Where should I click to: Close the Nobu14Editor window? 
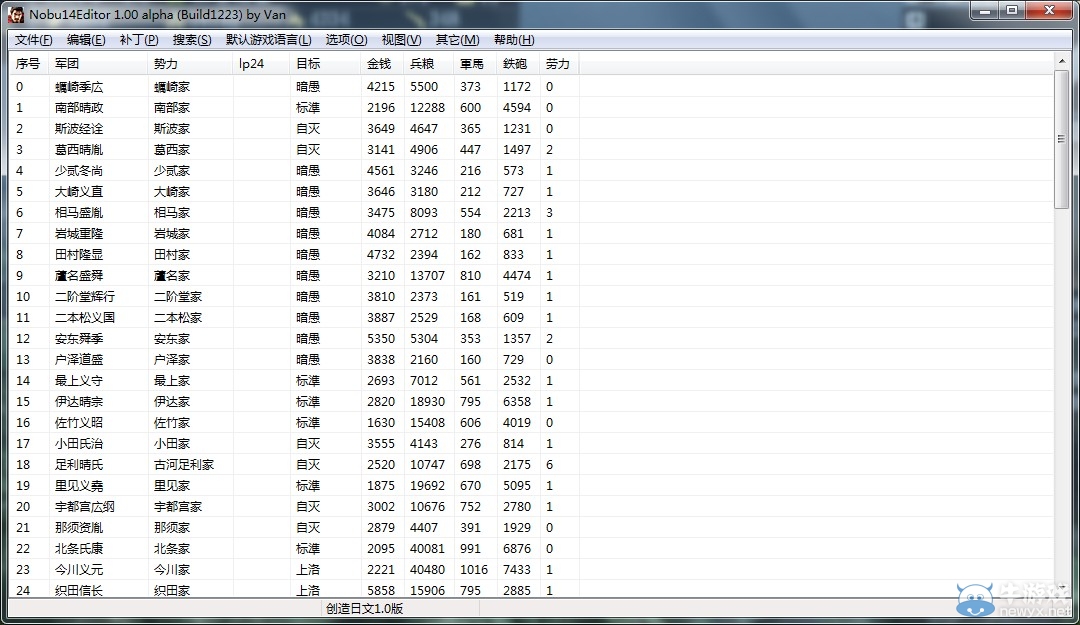click(x=1049, y=11)
